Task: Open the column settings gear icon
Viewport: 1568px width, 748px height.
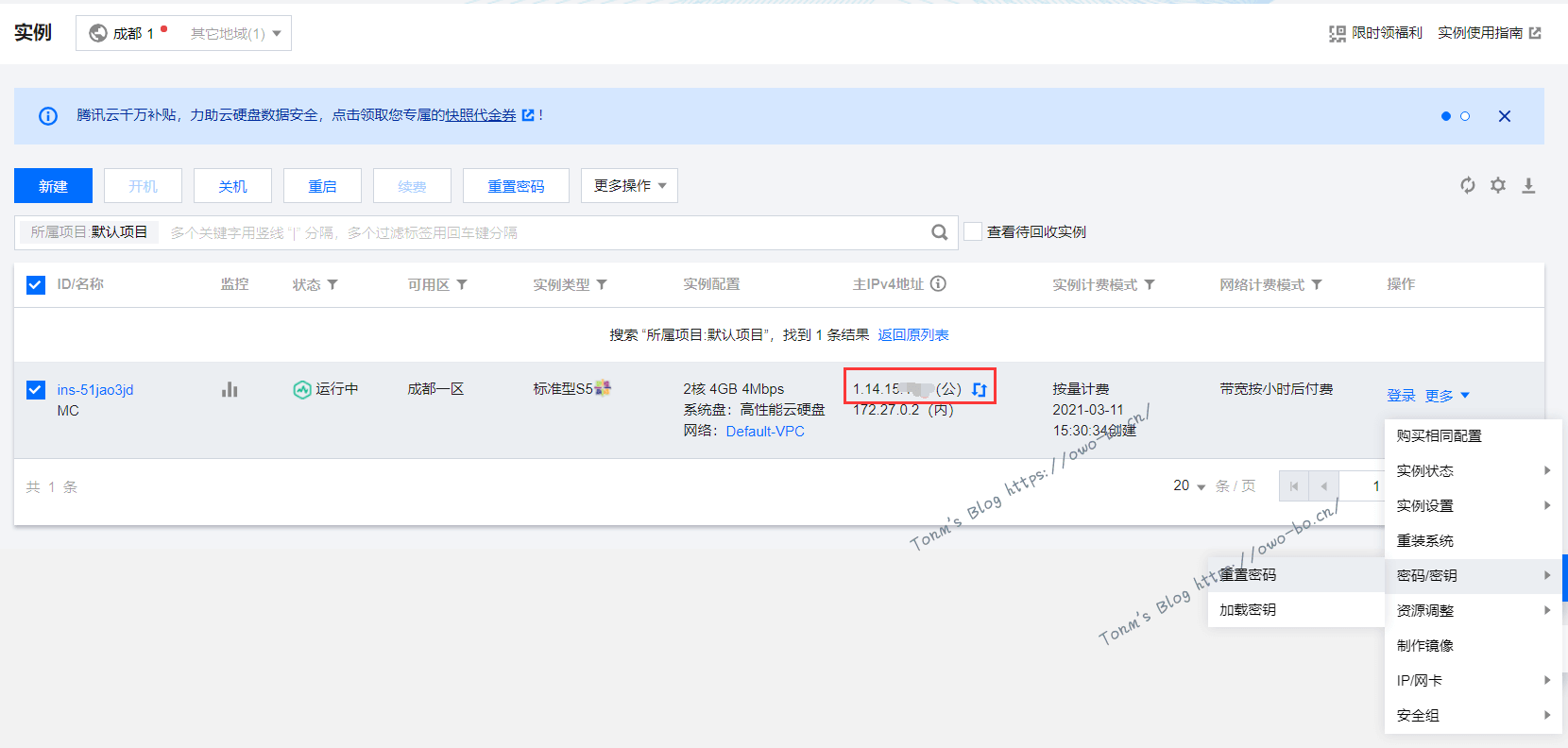Action: tap(1498, 185)
